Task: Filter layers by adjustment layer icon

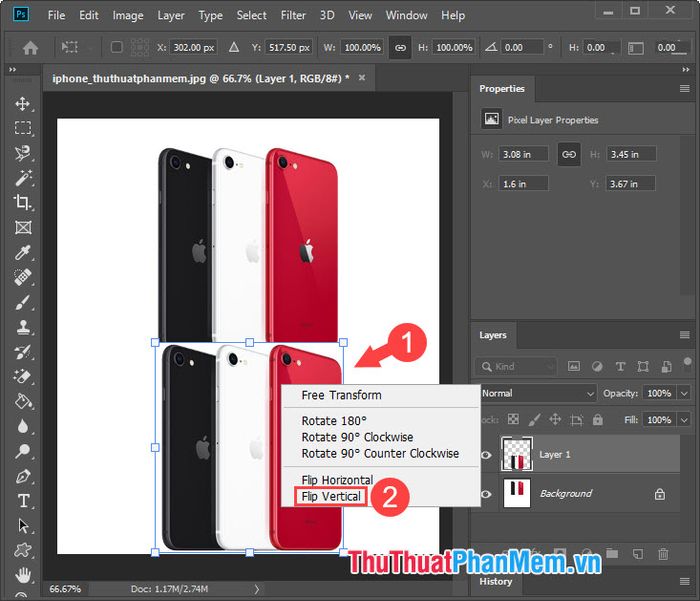Action: click(x=597, y=367)
